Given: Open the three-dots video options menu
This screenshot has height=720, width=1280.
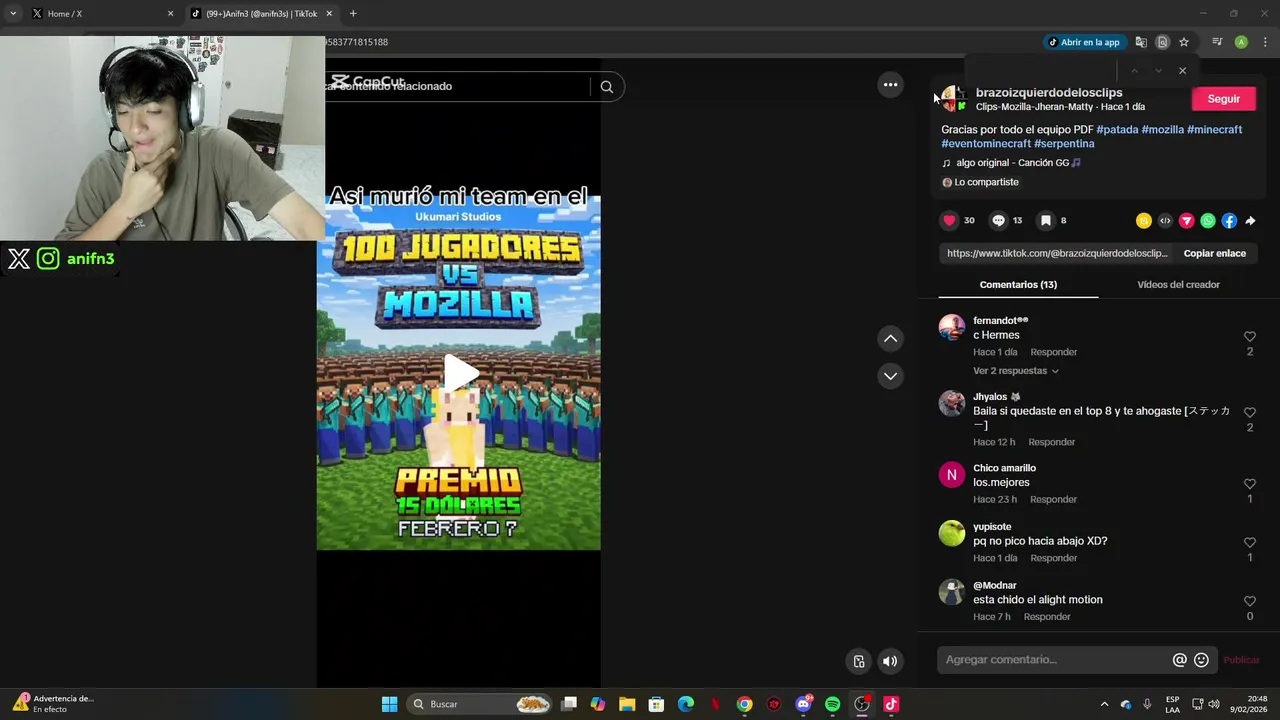Looking at the screenshot, I should pos(890,85).
